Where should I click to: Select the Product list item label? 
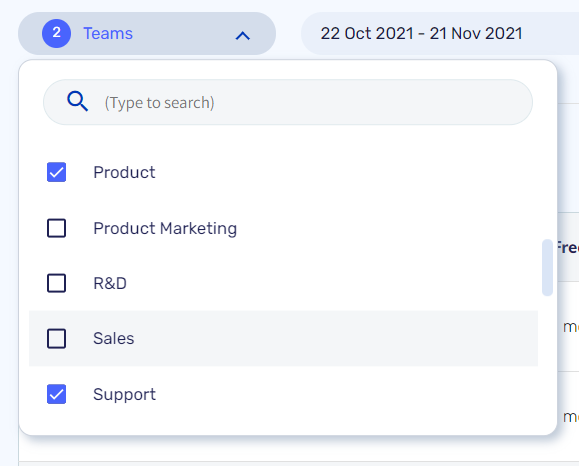pos(124,172)
